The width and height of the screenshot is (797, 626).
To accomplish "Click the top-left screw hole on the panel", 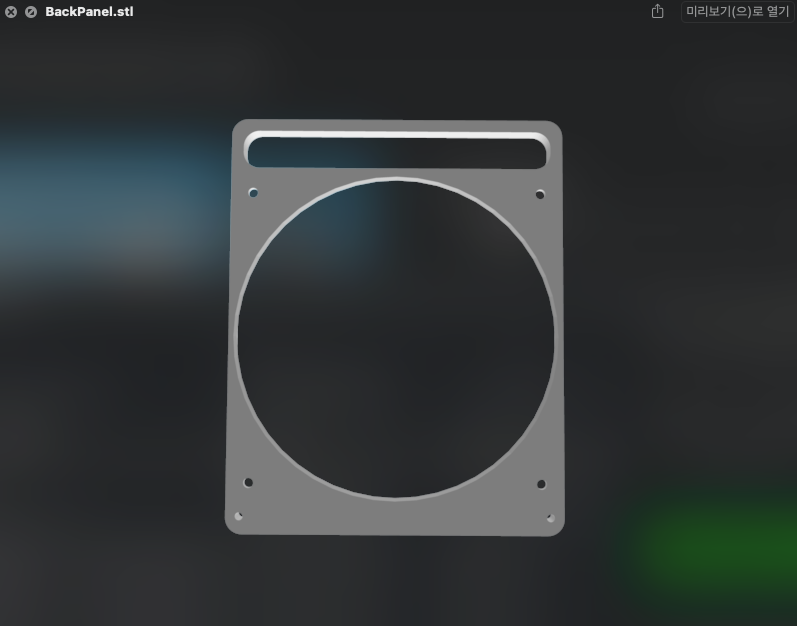I will pos(253,193).
